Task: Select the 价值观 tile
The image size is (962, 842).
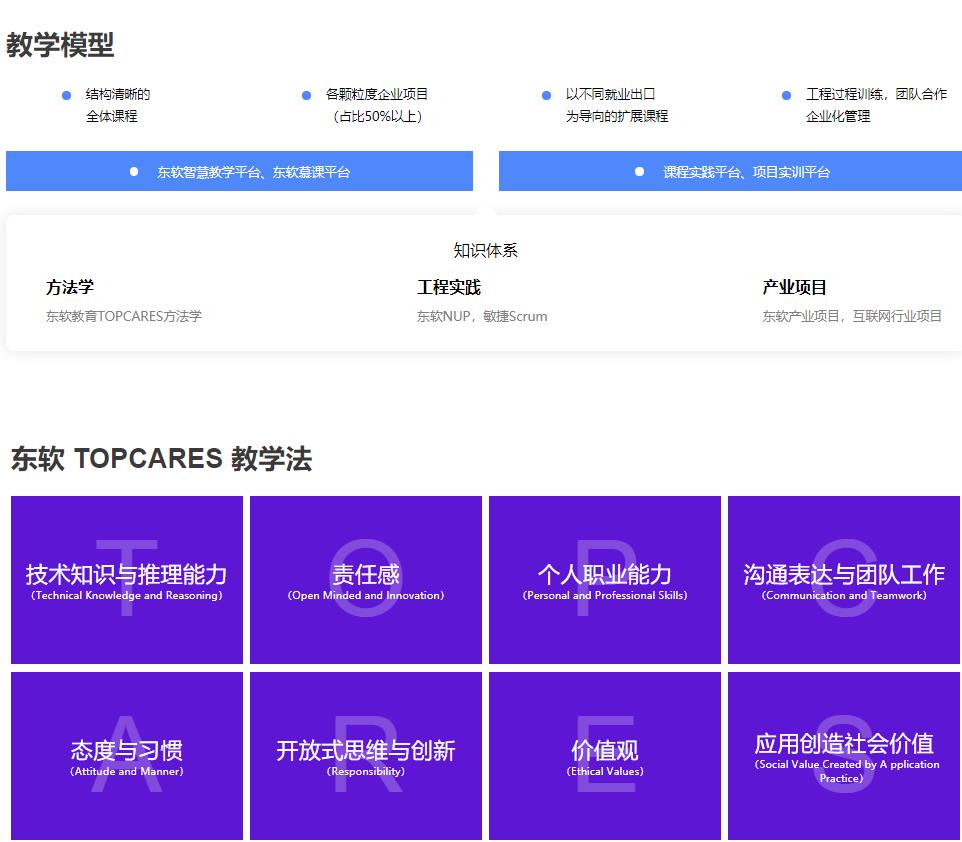Action: [x=604, y=755]
